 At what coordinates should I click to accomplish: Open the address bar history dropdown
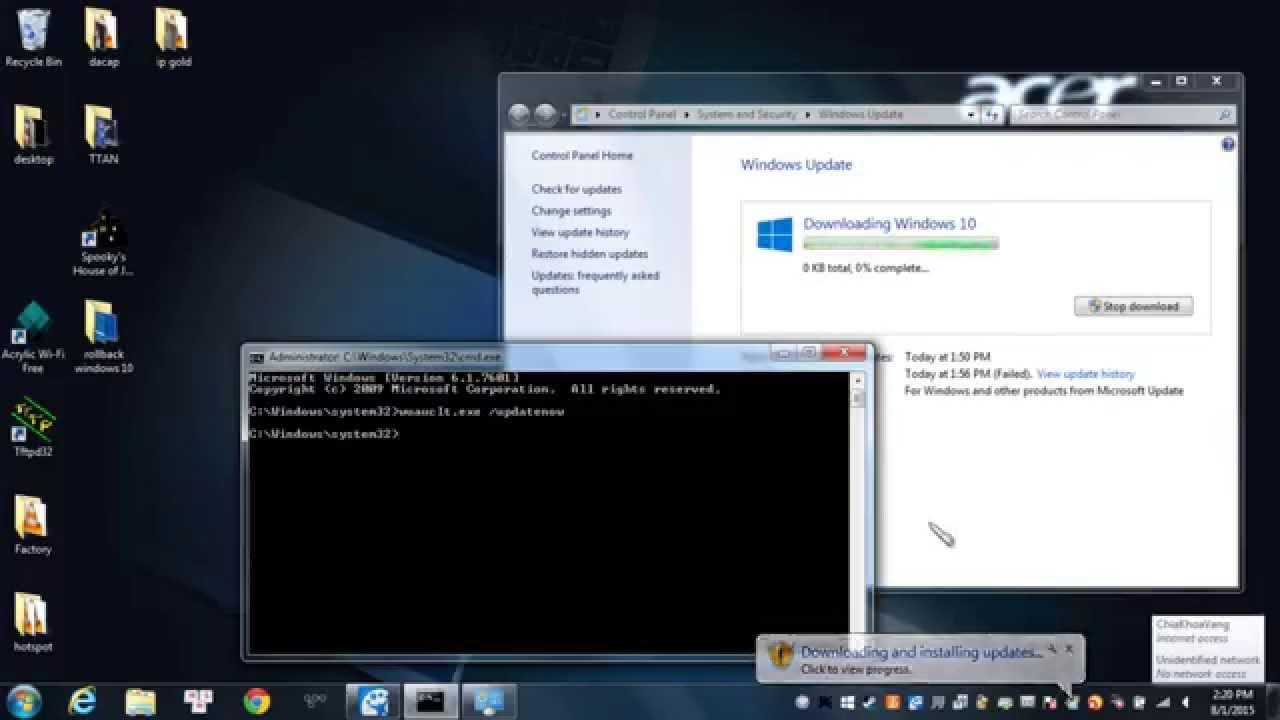click(969, 114)
